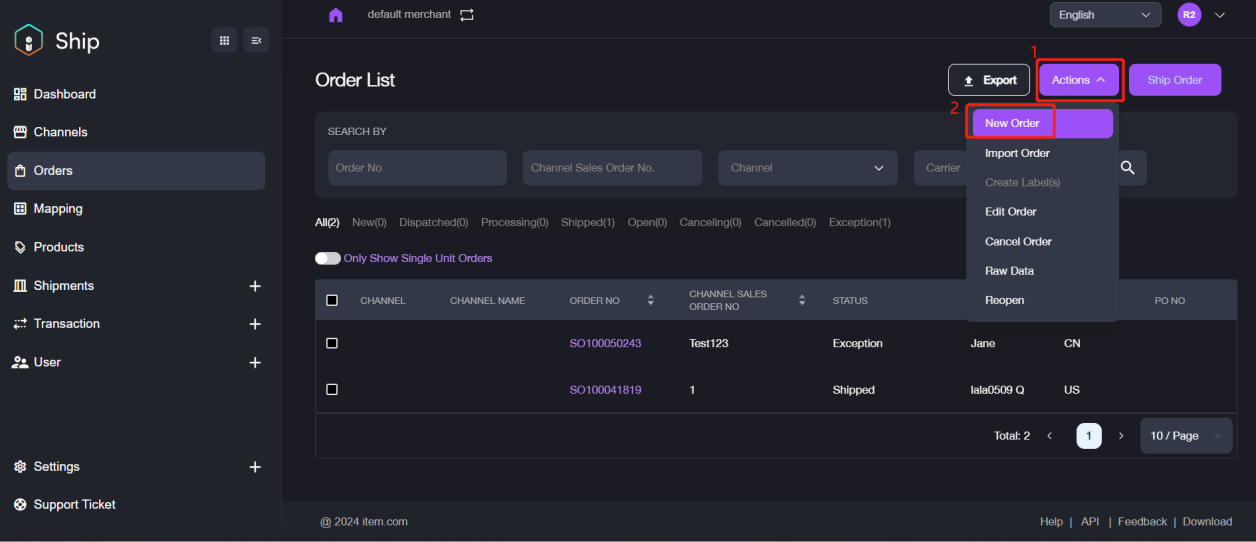The height and width of the screenshot is (542, 1256).
Task: Click the search magnifier icon
Action: click(x=1127, y=168)
